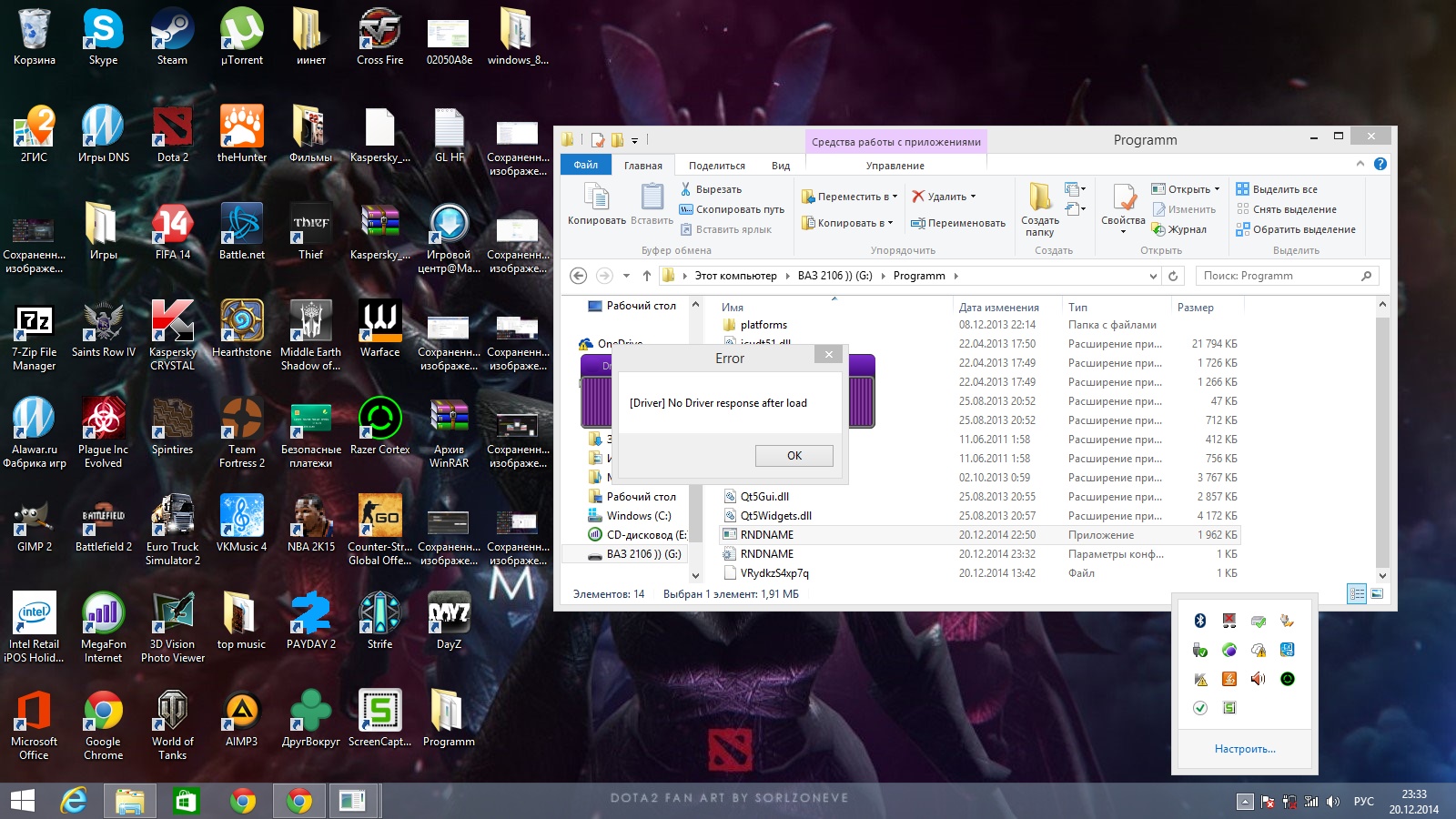Select CD-дисковод (E:) in navigation pane
Screen dimensions: 1456x819
point(637,535)
